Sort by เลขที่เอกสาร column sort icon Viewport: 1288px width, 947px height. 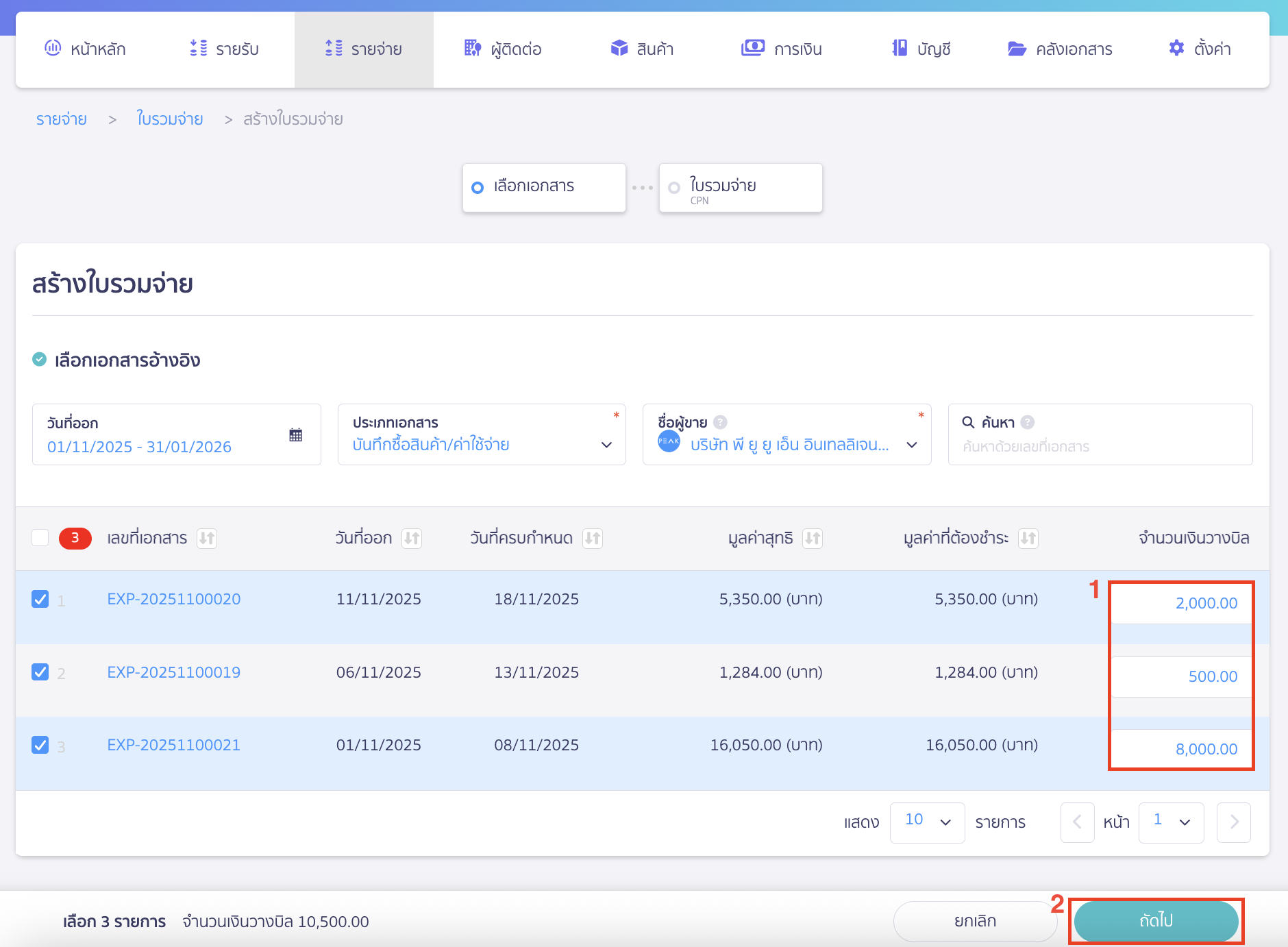[207, 539]
